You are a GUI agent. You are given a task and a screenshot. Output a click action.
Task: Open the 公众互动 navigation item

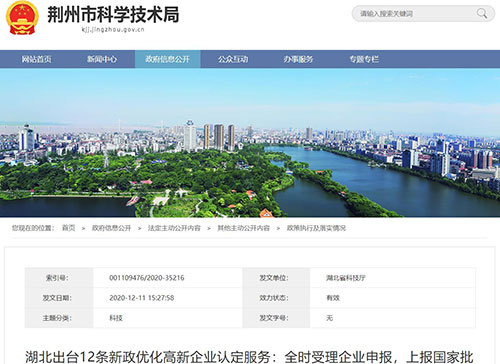point(233,59)
